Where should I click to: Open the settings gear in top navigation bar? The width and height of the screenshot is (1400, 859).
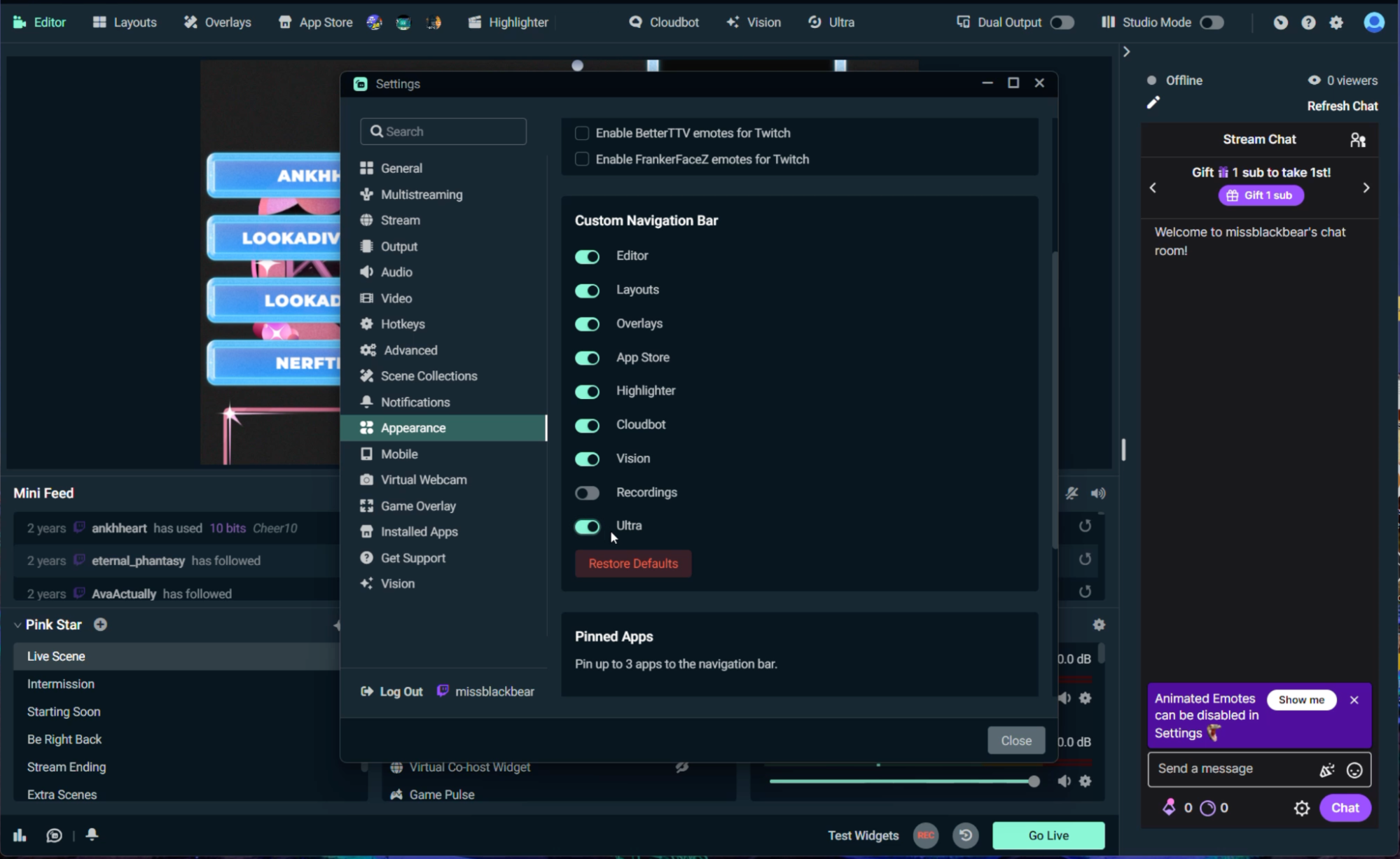[x=1336, y=22]
